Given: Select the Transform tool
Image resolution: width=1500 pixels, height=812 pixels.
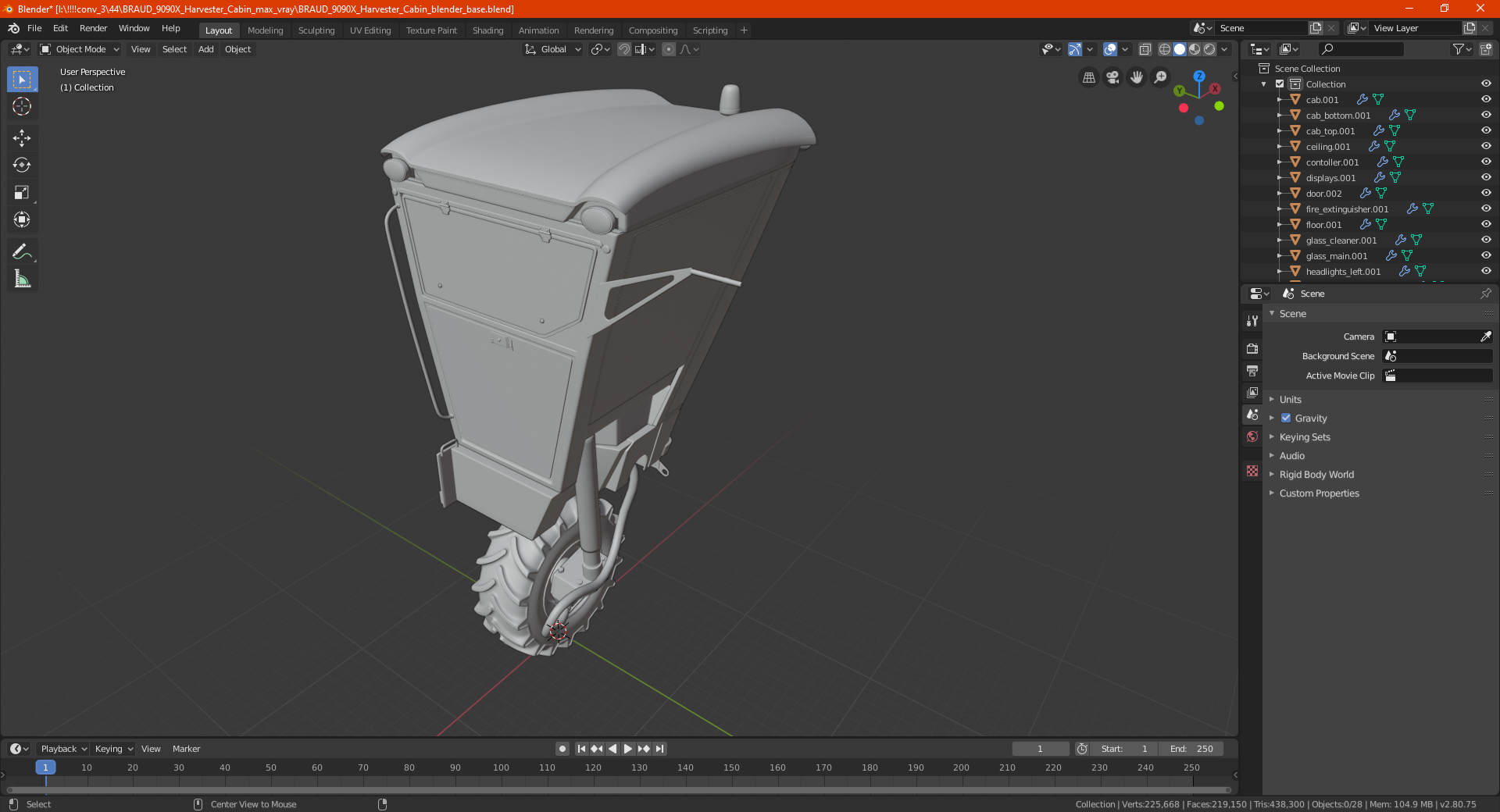Looking at the screenshot, I should point(22,220).
